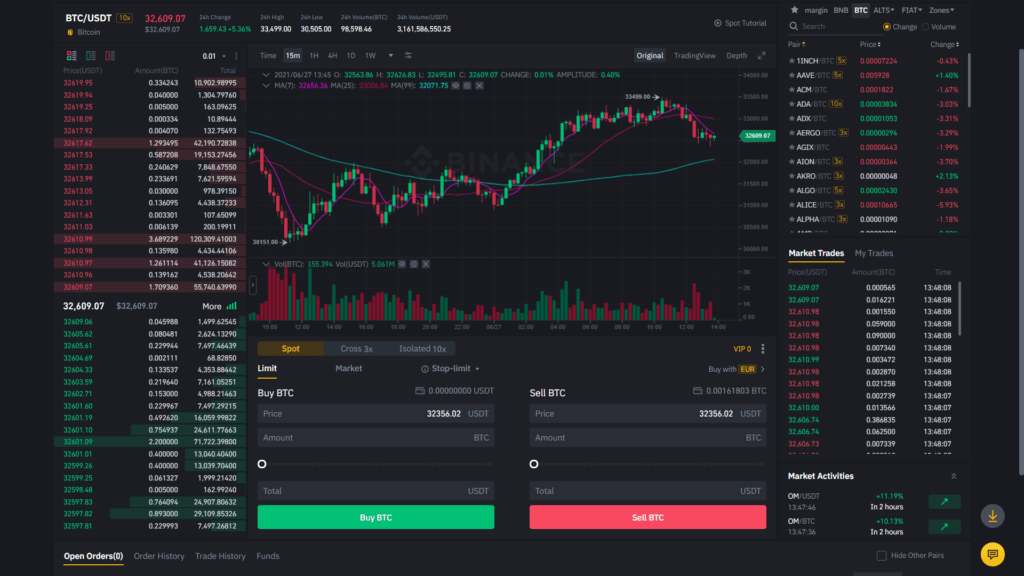Image resolution: width=1024 pixels, height=576 pixels.
Task: Click the favorites star in the pair list header
Action: (x=794, y=10)
